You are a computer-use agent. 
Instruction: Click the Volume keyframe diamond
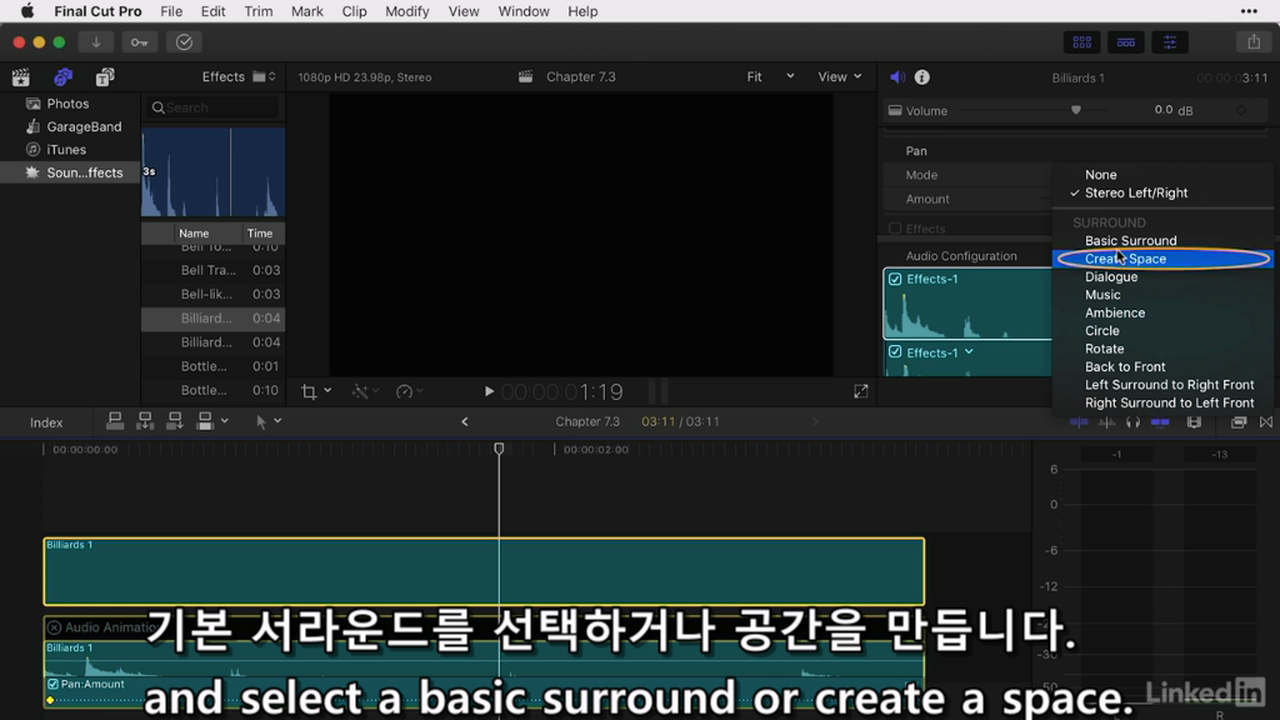click(1241, 110)
